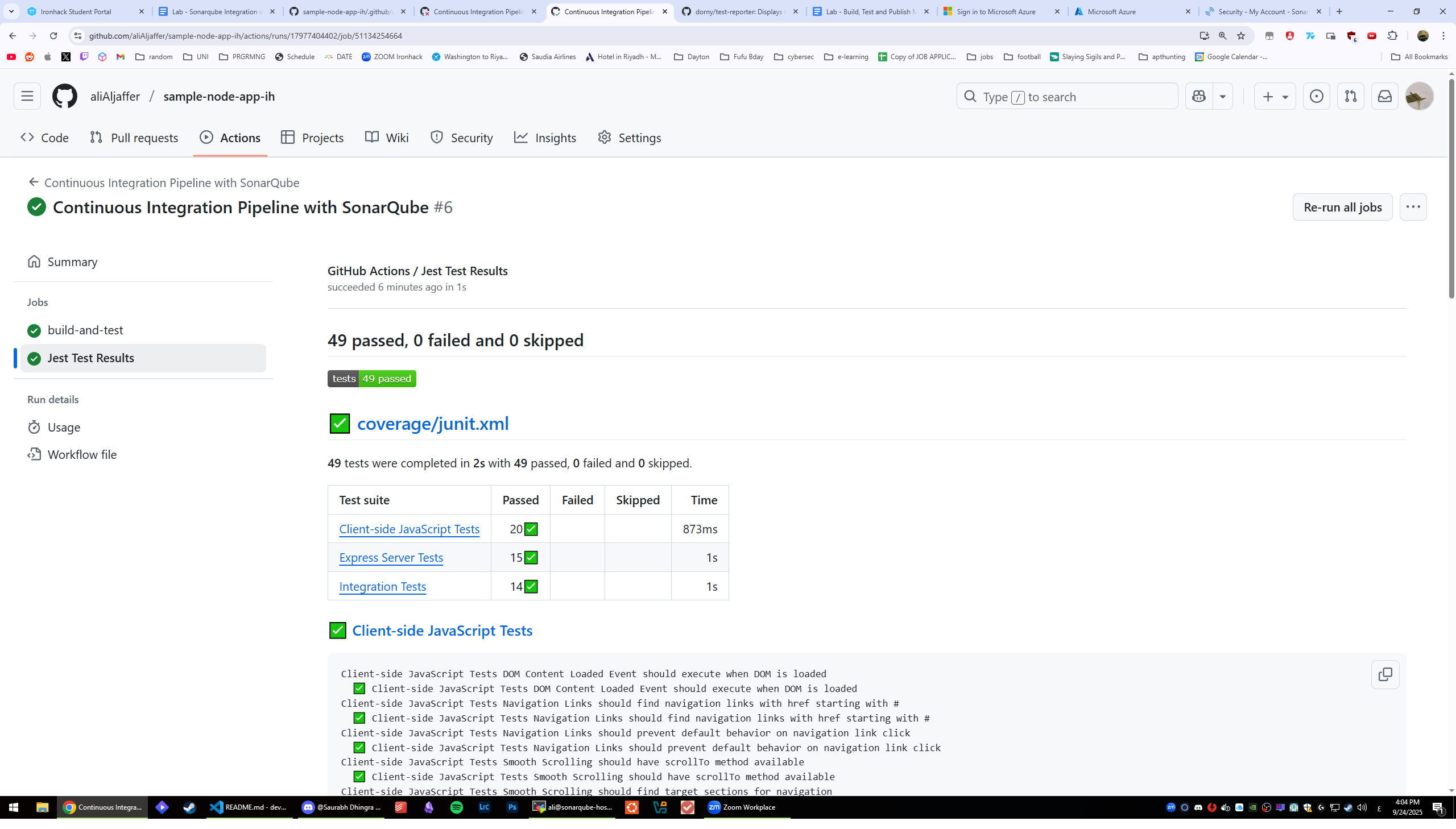Open your profile avatar menu
Image resolution: width=1456 pixels, height=829 pixels.
[x=1417, y=96]
